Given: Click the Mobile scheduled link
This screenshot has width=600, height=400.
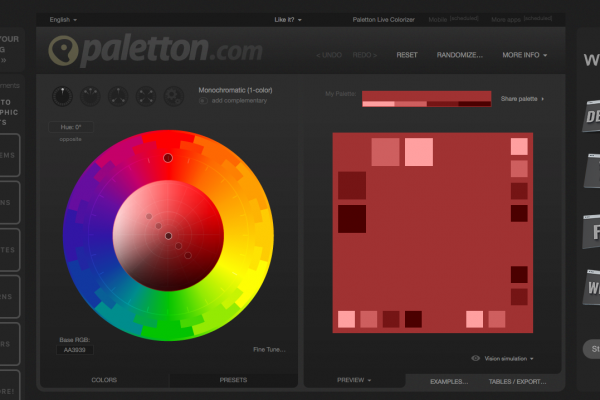Looking at the screenshot, I should 453,19.
